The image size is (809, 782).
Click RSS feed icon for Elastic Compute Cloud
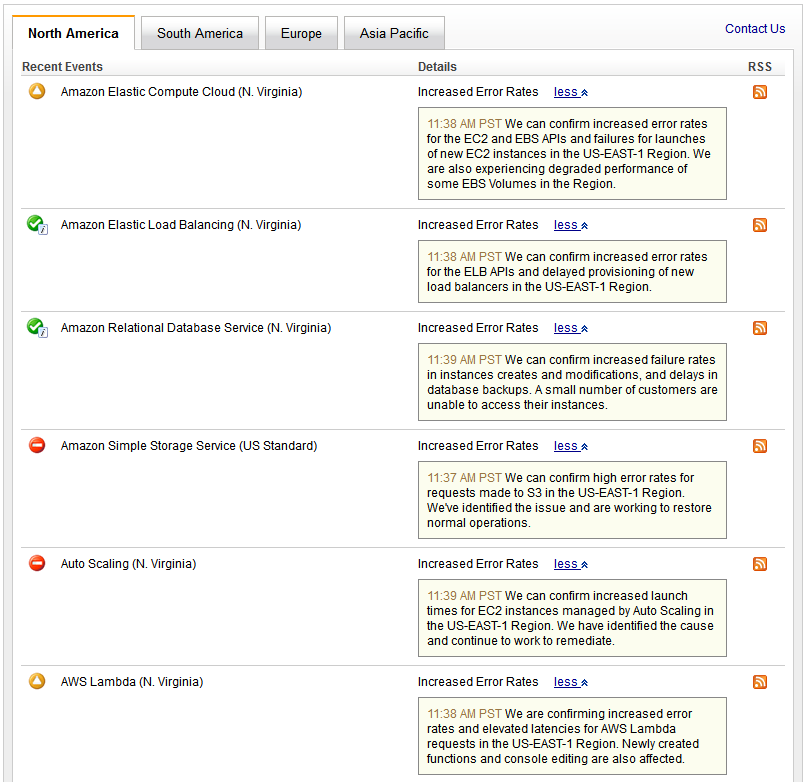pyautogui.click(x=760, y=93)
